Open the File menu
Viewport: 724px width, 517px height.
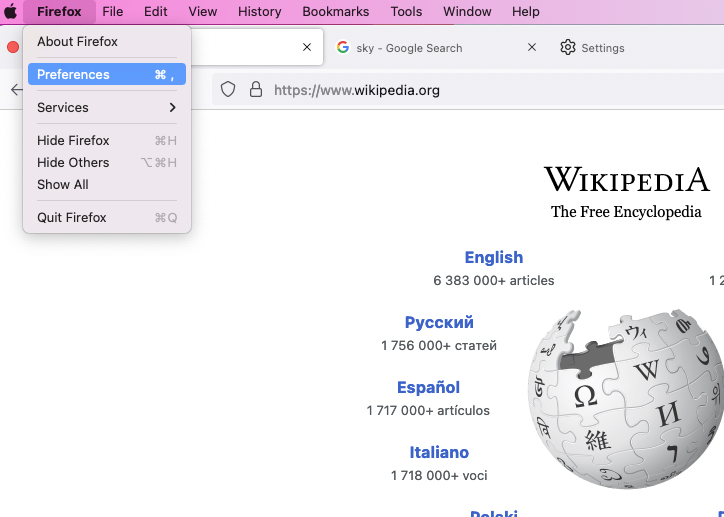(x=113, y=12)
